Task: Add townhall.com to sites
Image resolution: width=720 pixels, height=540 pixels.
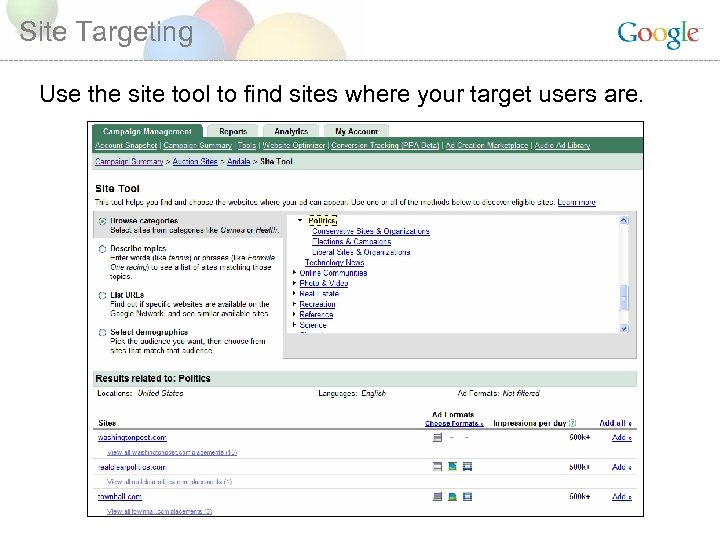Action: point(622,496)
